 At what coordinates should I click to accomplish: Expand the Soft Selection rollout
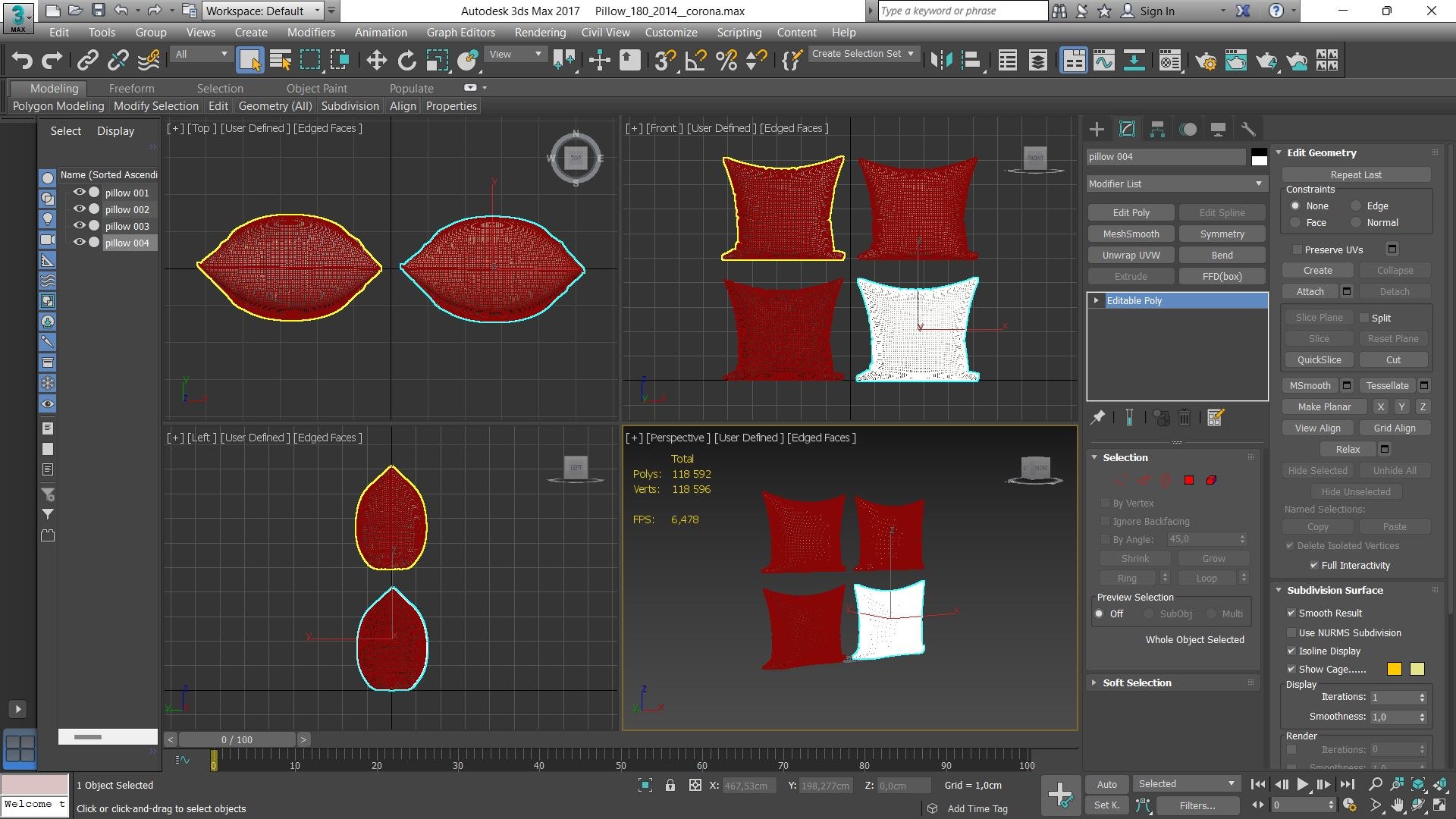pyautogui.click(x=1137, y=682)
